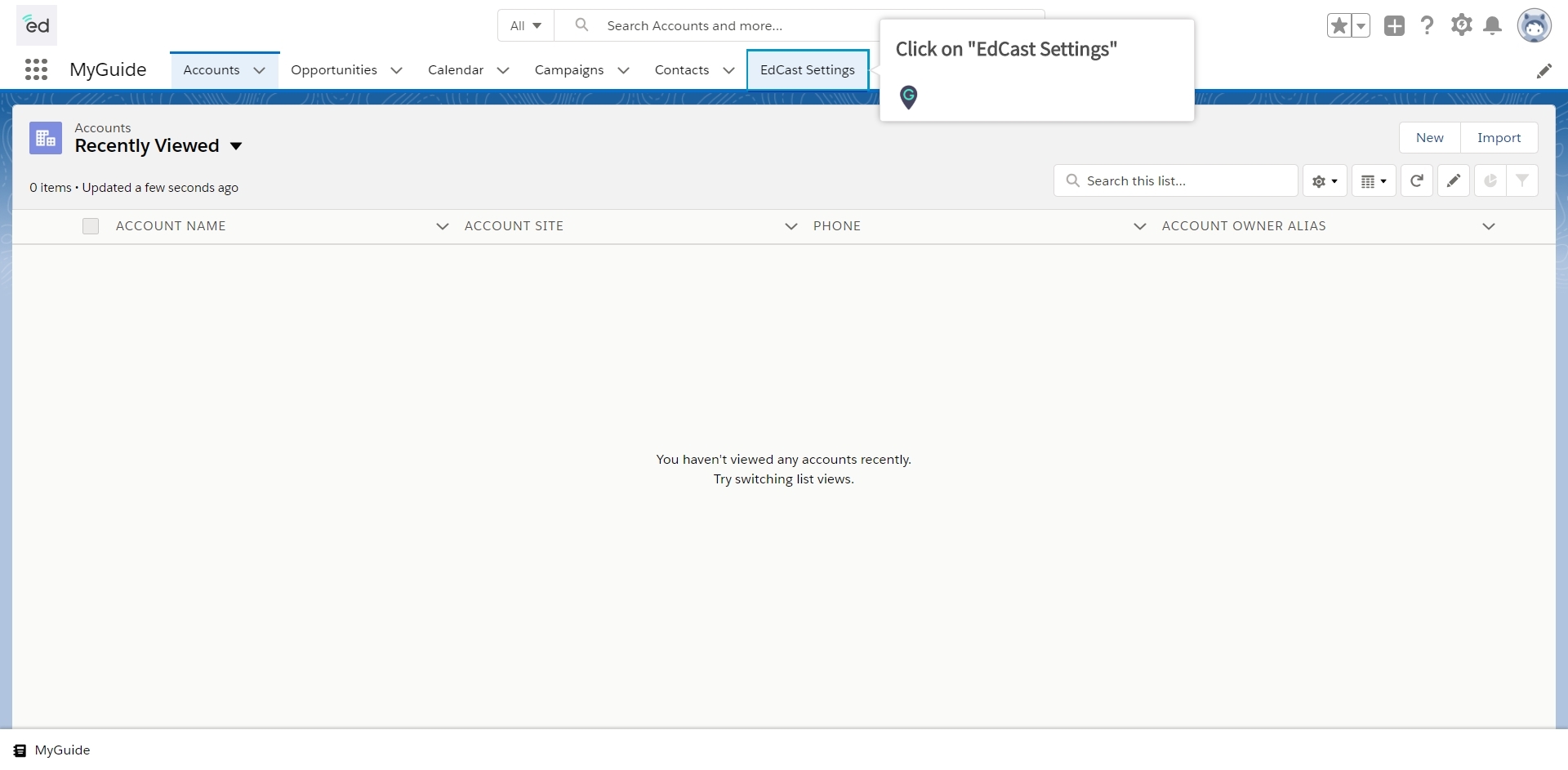Open List View Controls gear
This screenshot has width=1568, height=770.
point(1325,180)
